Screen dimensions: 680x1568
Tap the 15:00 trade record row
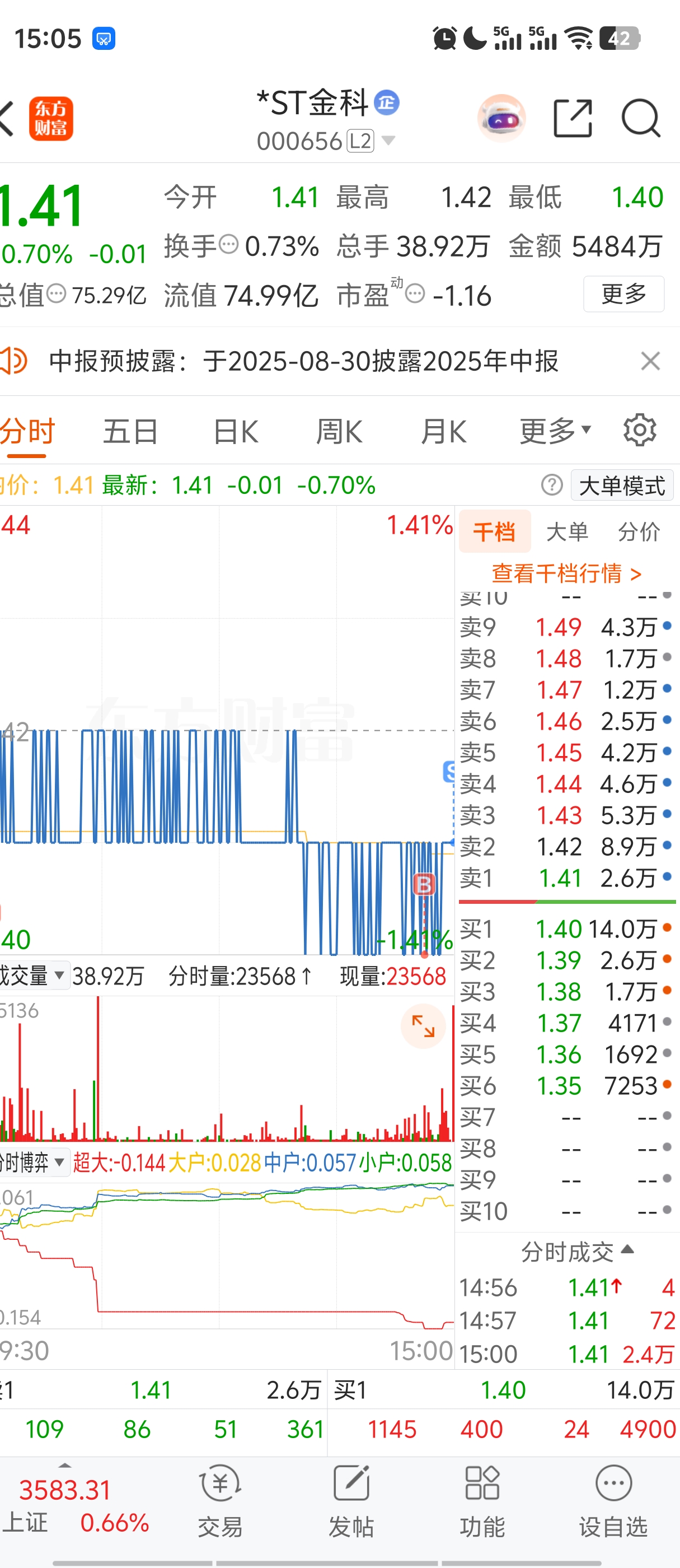pos(567,1354)
